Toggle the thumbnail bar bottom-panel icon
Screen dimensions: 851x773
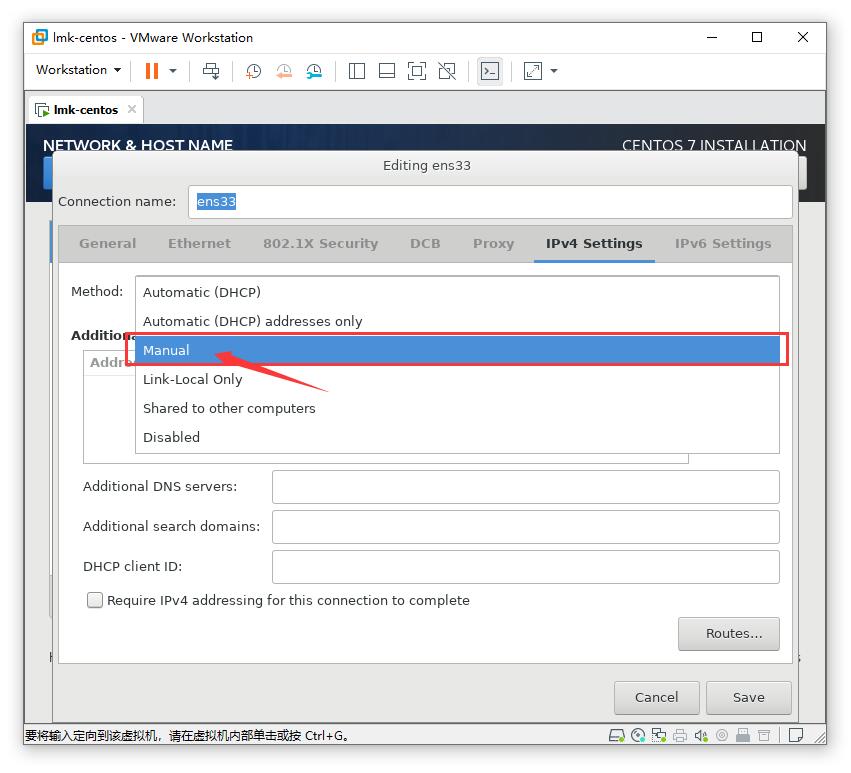coord(386,71)
